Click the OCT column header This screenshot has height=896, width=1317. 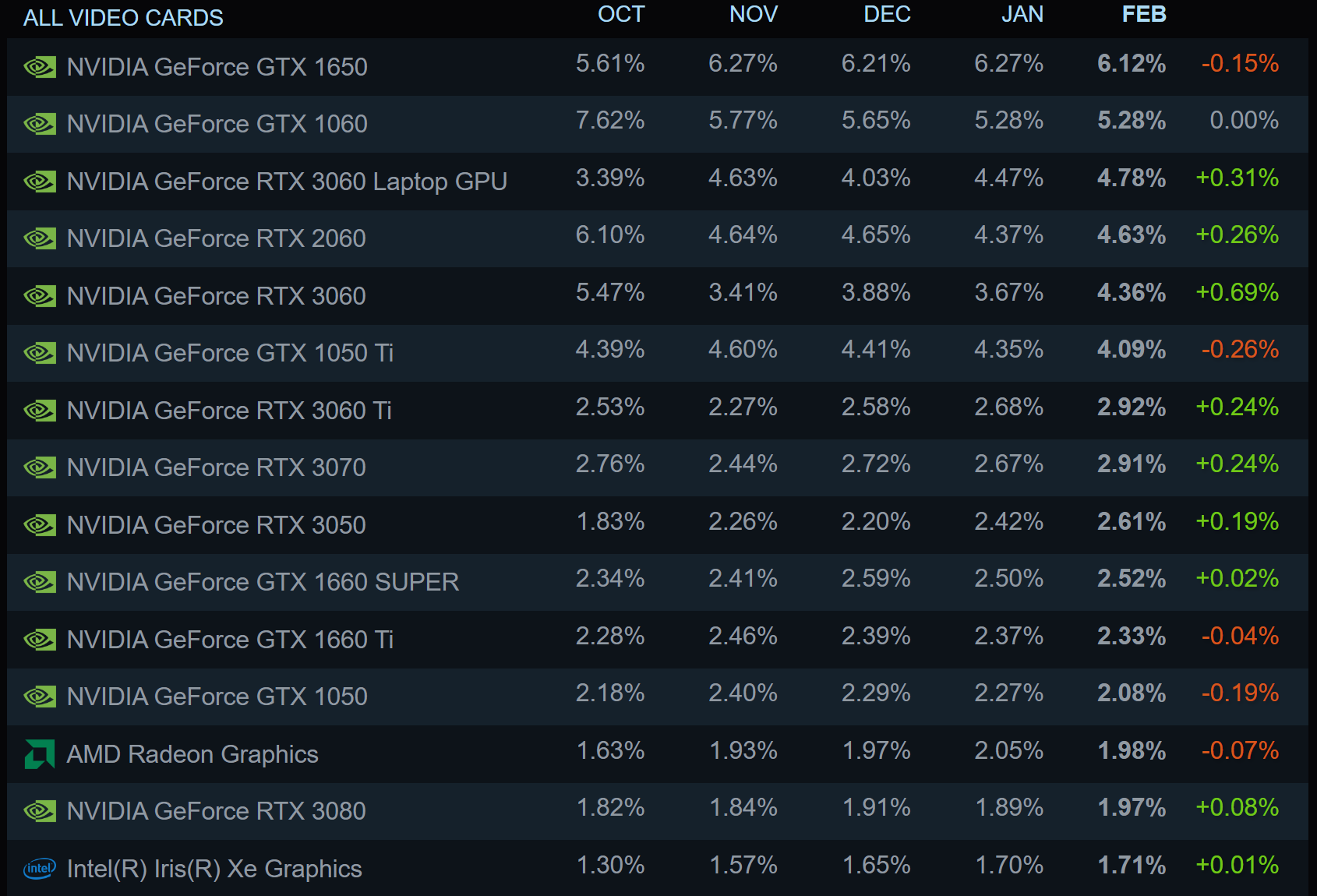click(620, 15)
